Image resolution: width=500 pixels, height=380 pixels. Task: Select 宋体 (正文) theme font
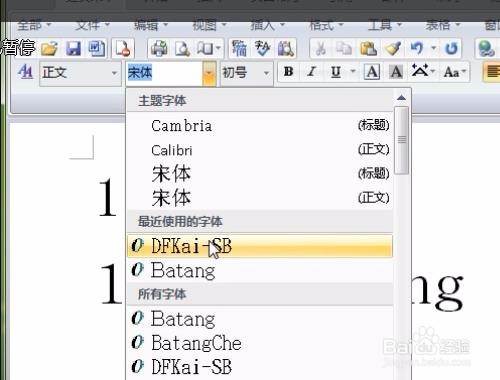click(x=260, y=198)
